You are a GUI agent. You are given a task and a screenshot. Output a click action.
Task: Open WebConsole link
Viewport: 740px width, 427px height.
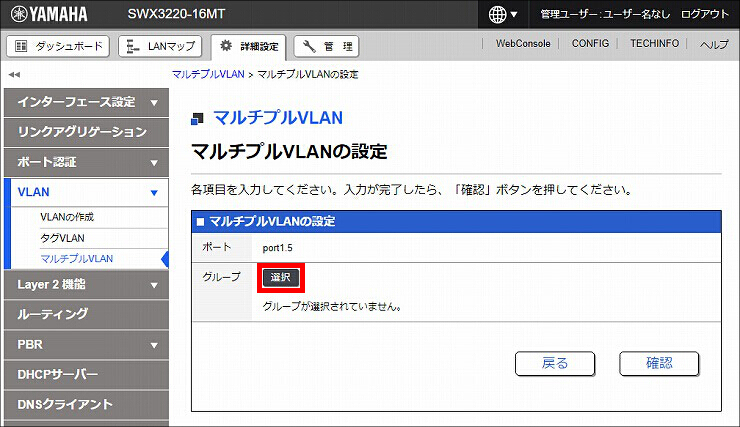pyautogui.click(x=523, y=43)
